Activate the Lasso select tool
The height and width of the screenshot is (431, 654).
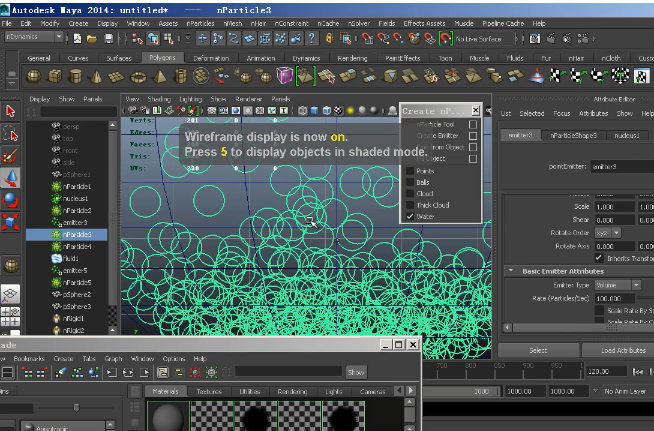coord(10,134)
